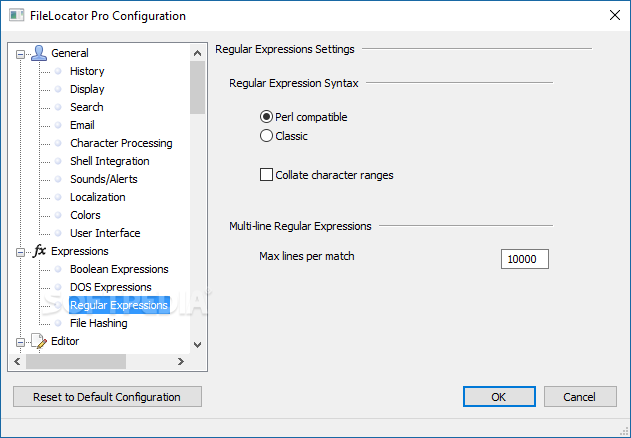Viewport: 631px width, 438px height.
Task: Click the bullet icon beside Email
Action: tap(58, 125)
